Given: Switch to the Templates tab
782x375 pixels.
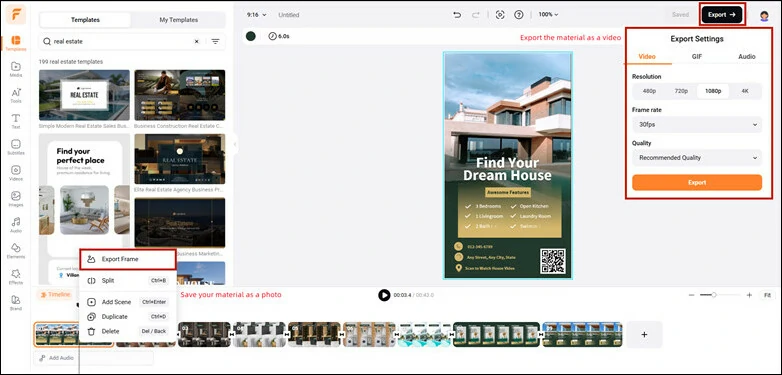Looking at the screenshot, I should point(85,20).
